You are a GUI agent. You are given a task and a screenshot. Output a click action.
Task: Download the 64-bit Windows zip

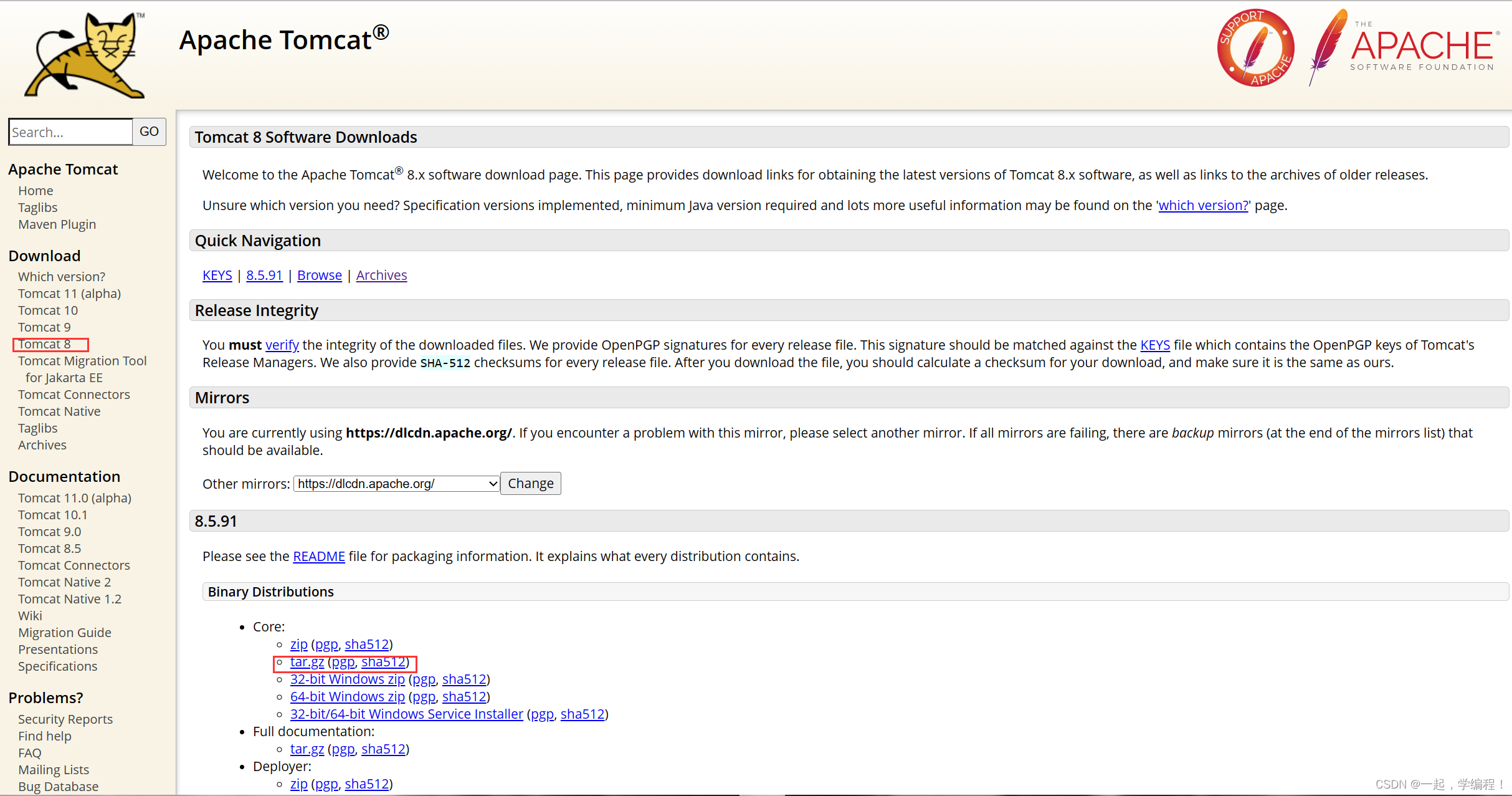pos(347,696)
